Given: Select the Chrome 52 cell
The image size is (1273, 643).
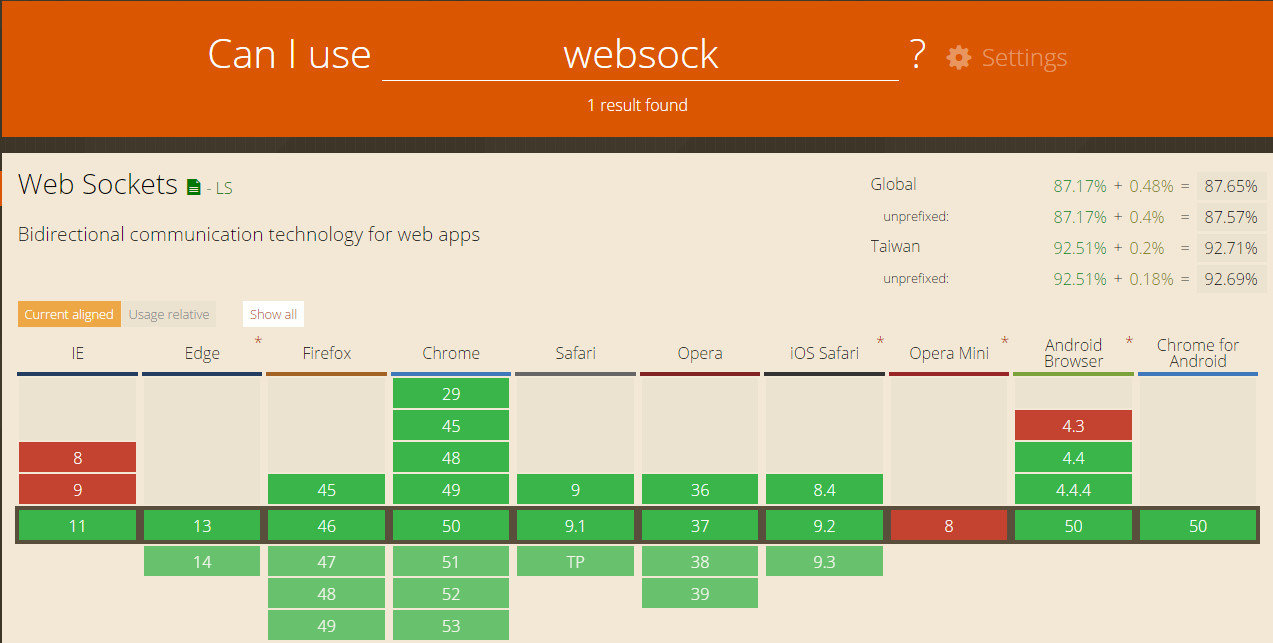Looking at the screenshot, I should 451,594.
